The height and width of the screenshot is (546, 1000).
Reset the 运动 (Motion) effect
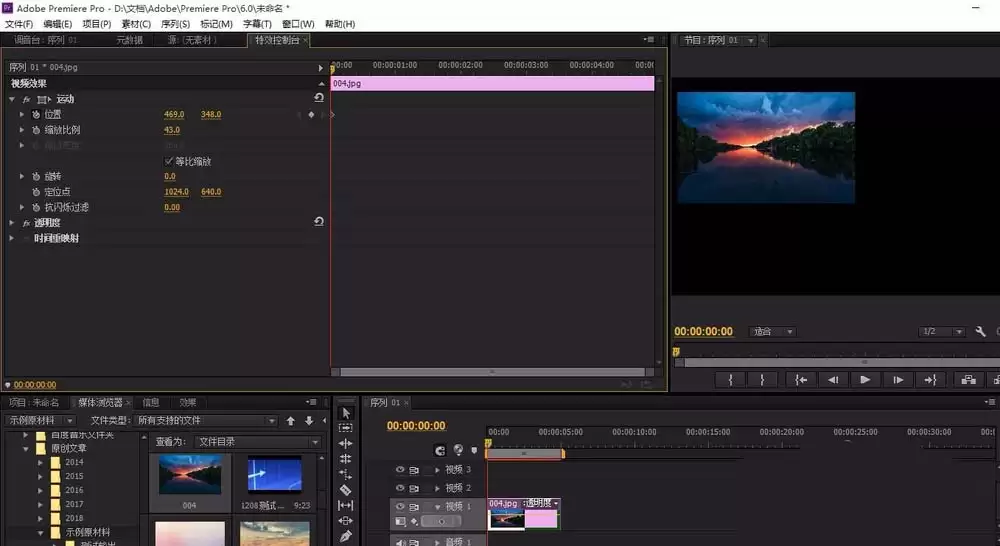click(x=319, y=98)
